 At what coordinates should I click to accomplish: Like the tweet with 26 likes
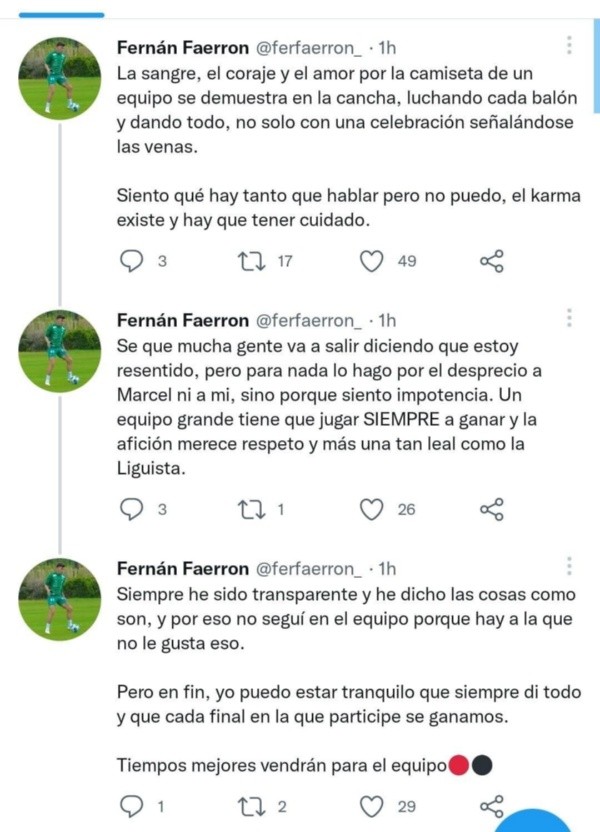click(373, 510)
